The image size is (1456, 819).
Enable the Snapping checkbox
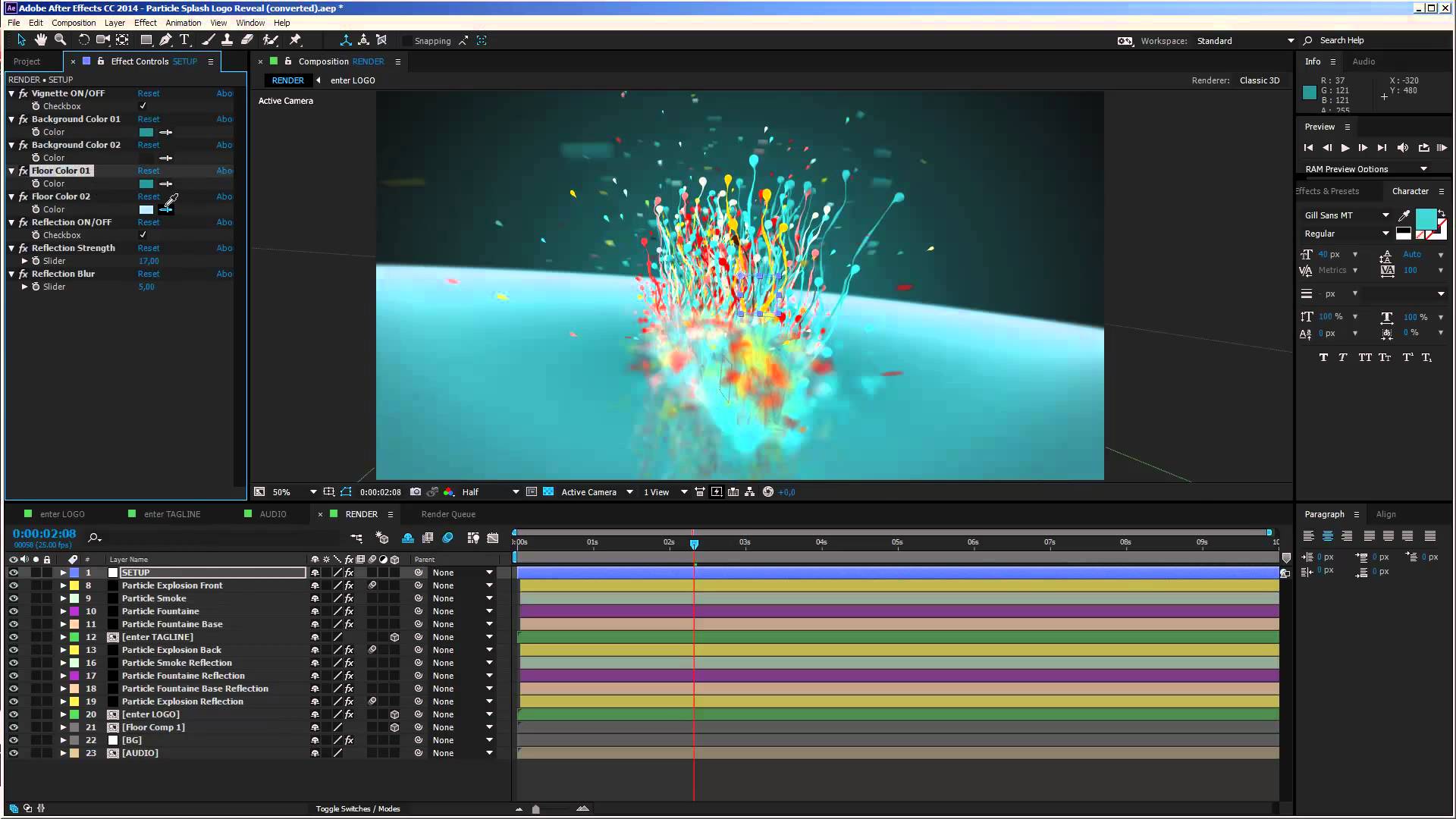pos(407,41)
